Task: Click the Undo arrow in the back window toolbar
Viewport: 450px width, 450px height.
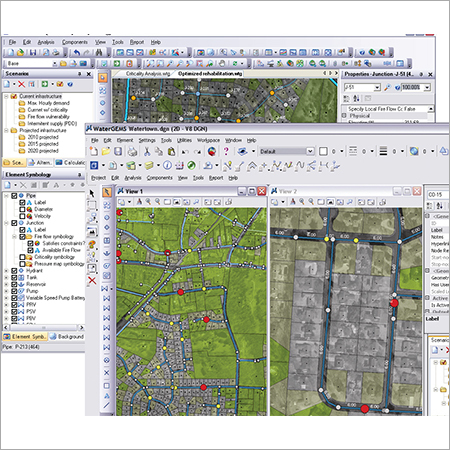Action: [x=77, y=52]
